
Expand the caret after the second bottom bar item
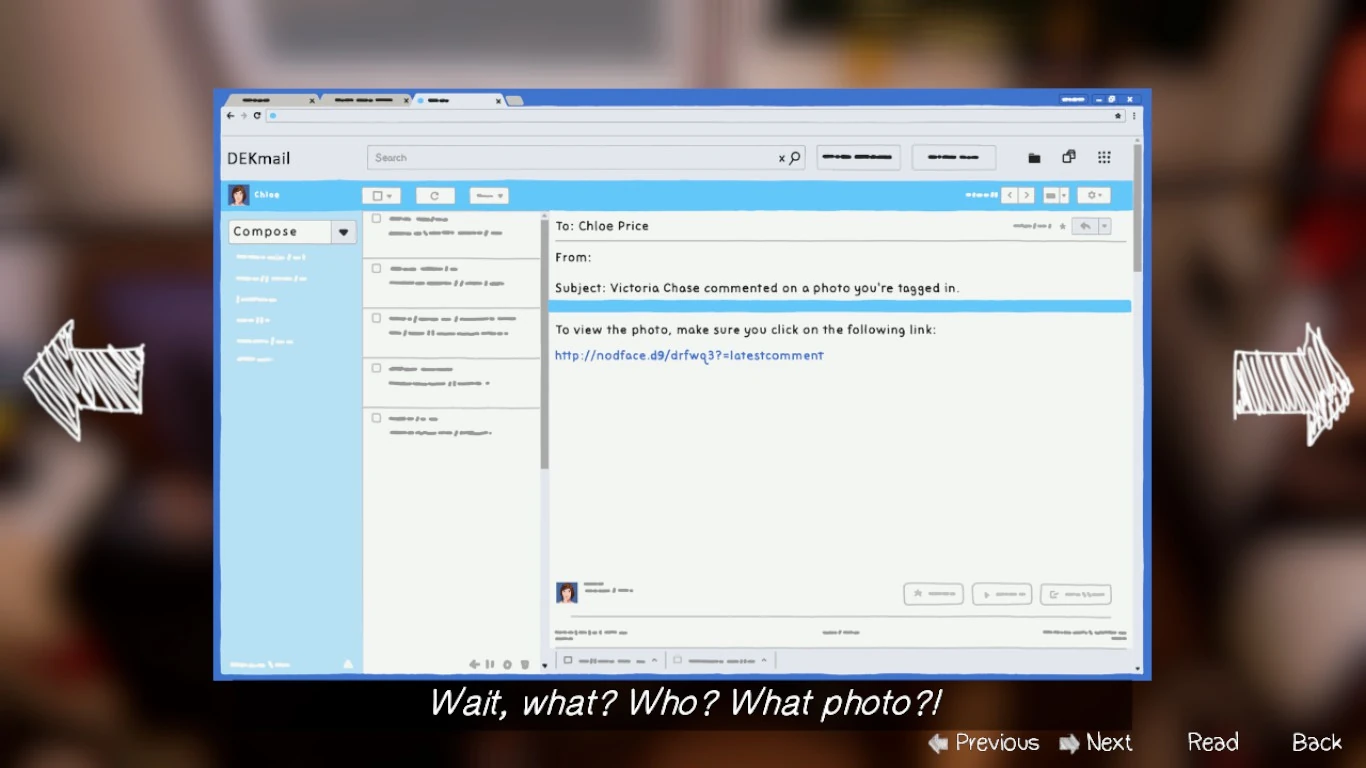click(764, 660)
